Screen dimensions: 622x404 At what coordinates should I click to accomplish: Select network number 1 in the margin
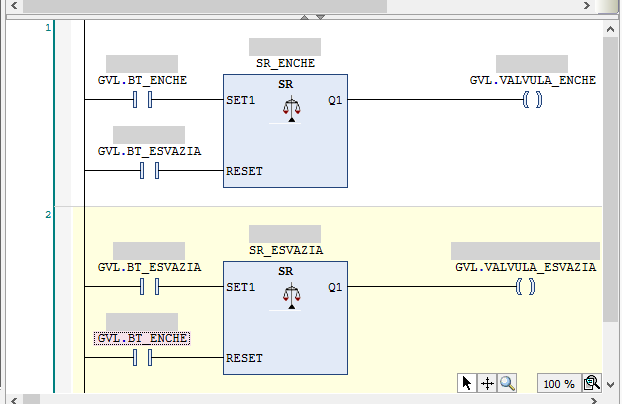click(x=48, y=28)
